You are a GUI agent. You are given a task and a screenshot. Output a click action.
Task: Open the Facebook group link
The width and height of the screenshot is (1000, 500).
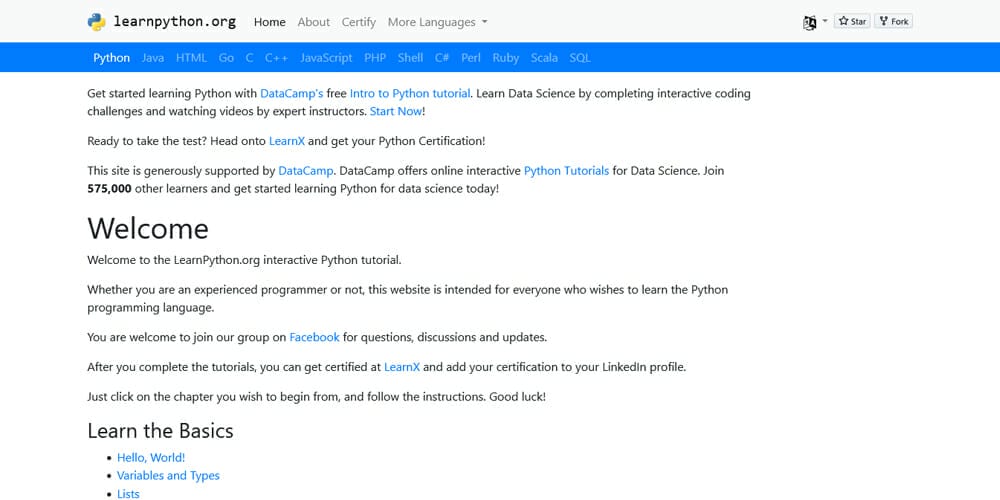(314, 337)
